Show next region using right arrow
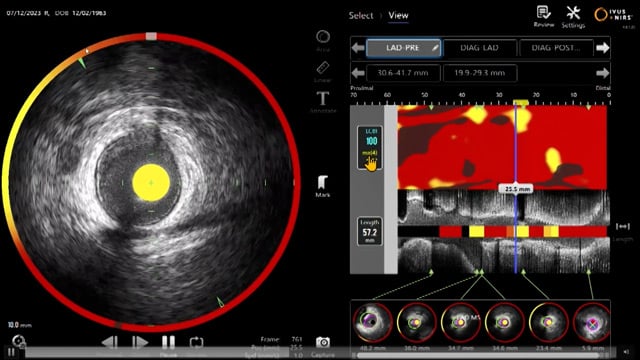This screenshot has height=360, width=640. pyautogui.click(x=602, y=73)
